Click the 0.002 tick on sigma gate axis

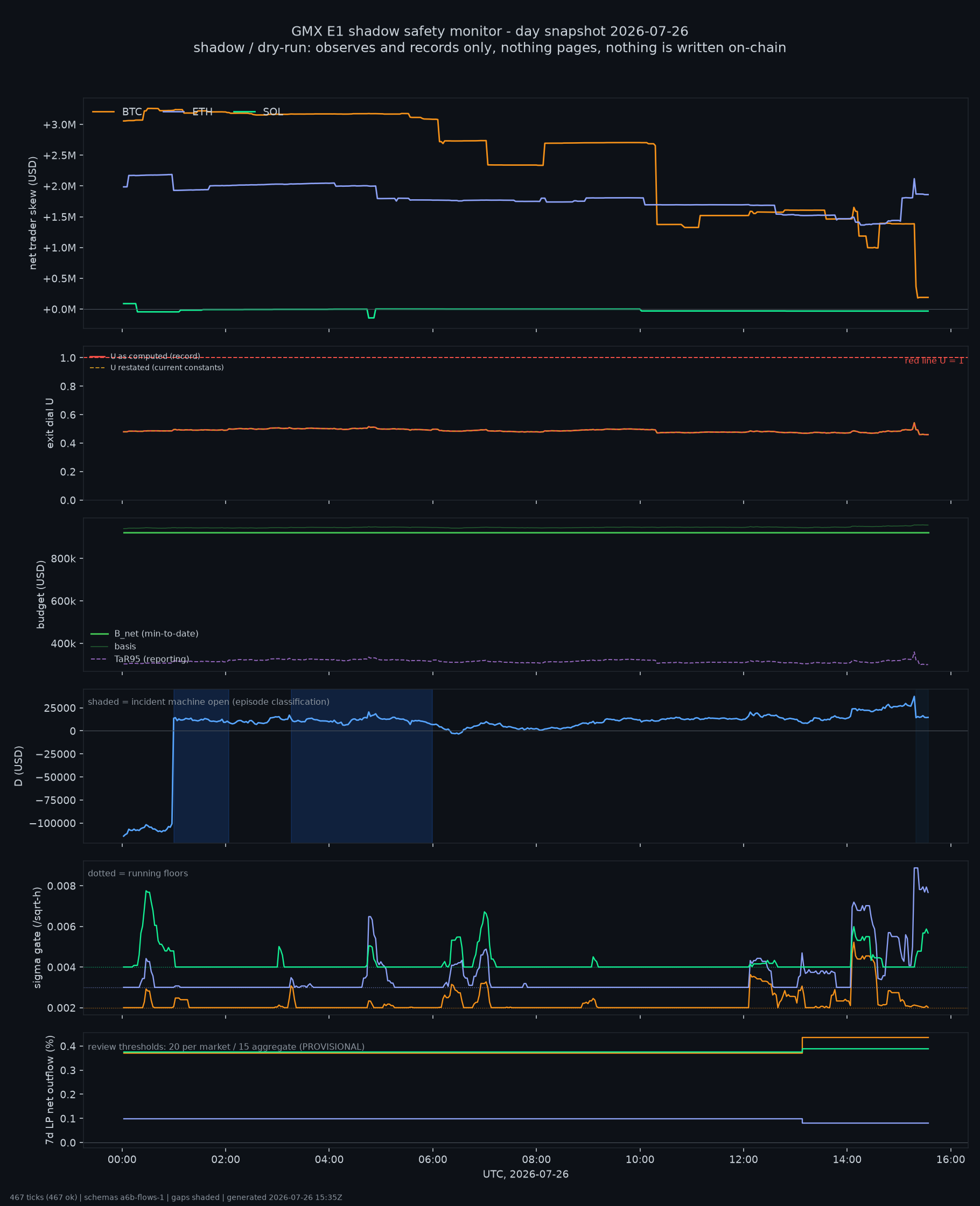coord(61,1008)
